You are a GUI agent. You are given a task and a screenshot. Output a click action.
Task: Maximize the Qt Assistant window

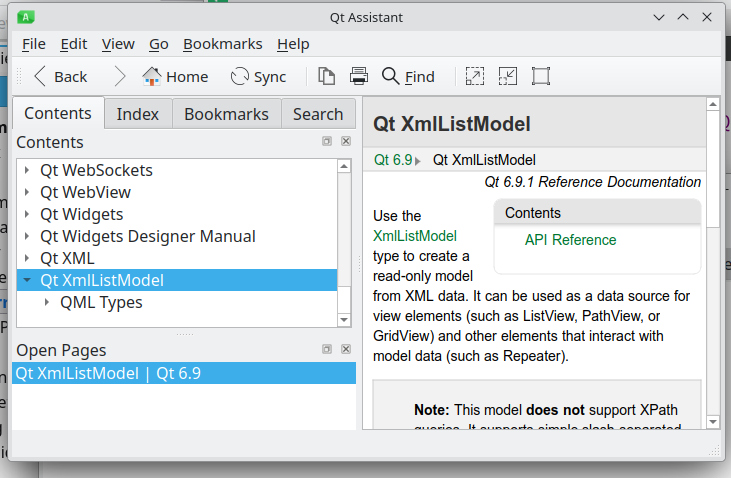pyautogui.click(x=683, y=17)
